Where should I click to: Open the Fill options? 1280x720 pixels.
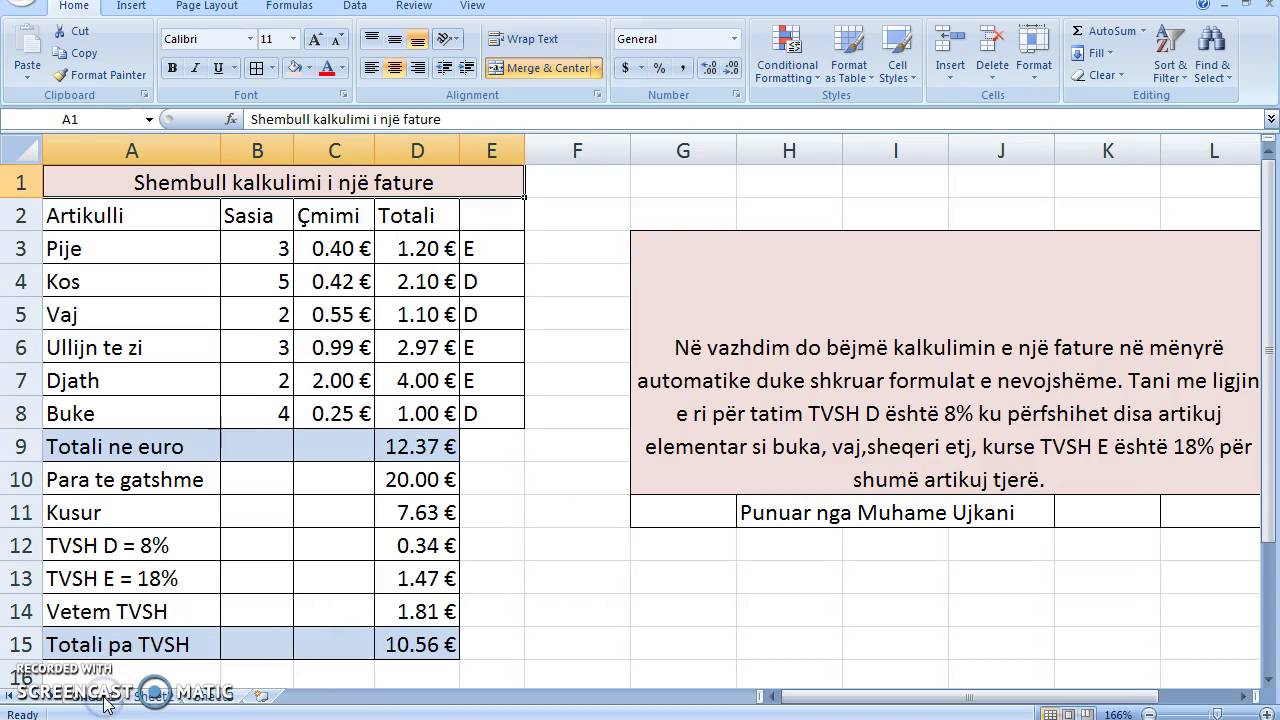(x=1092, y=53)
